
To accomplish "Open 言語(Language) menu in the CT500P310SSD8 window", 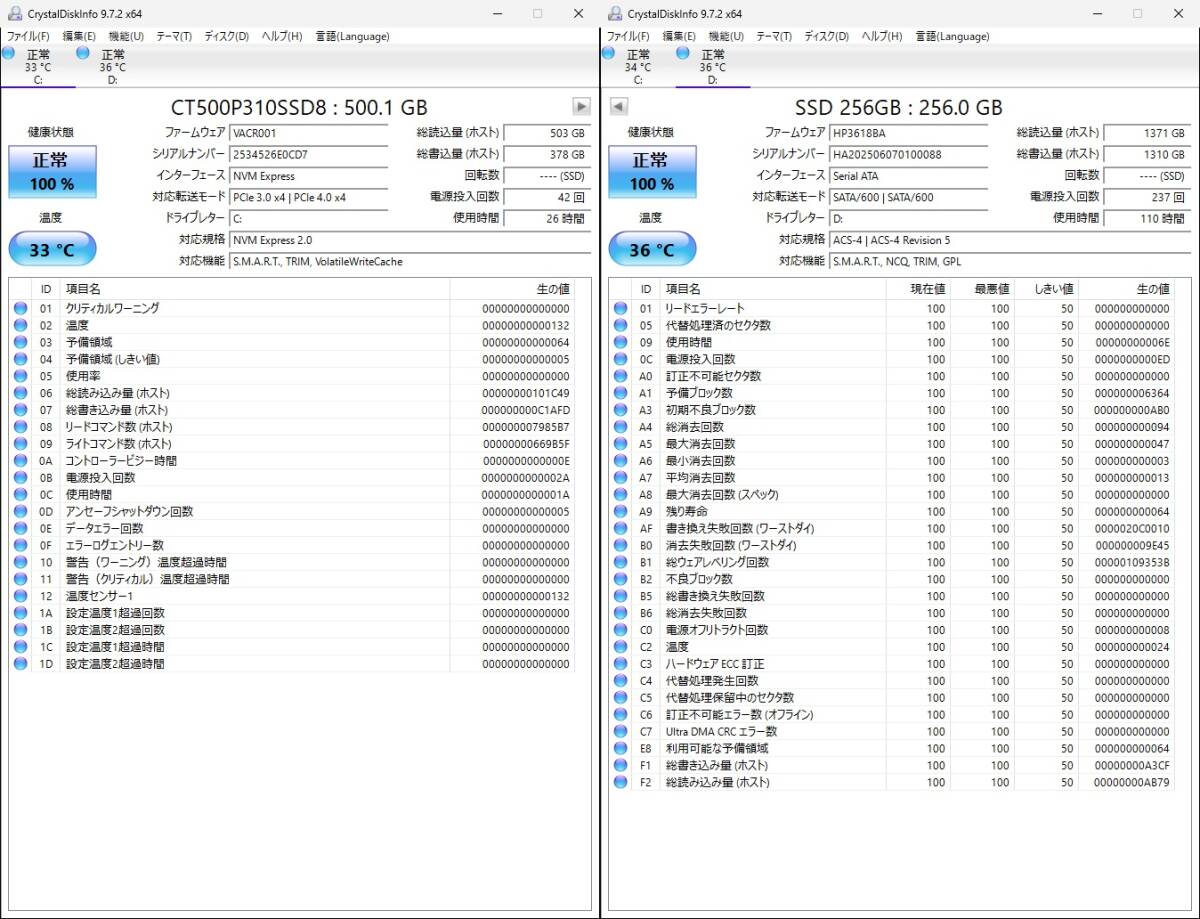I will click(352, 36).
